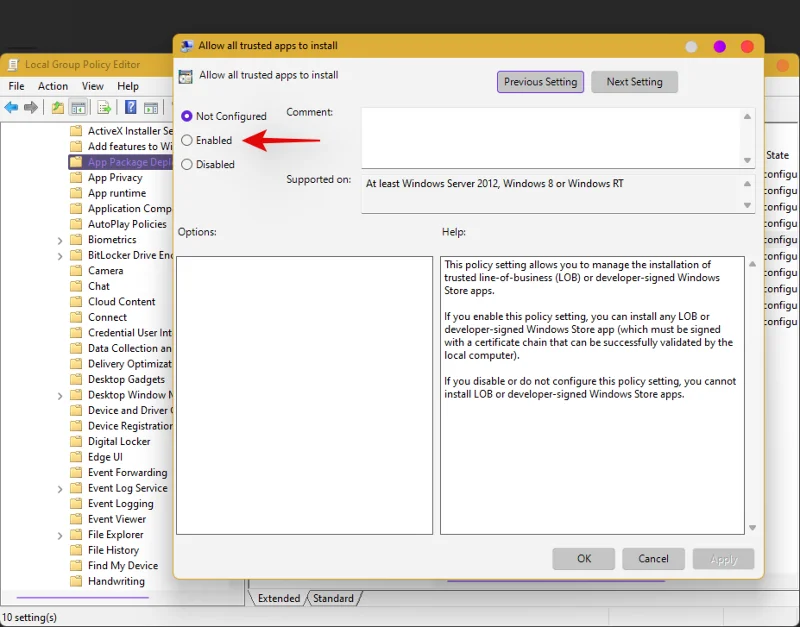Expand the Biometrics tree node
The height and width of the screenshot is (627, 800).
60,240
